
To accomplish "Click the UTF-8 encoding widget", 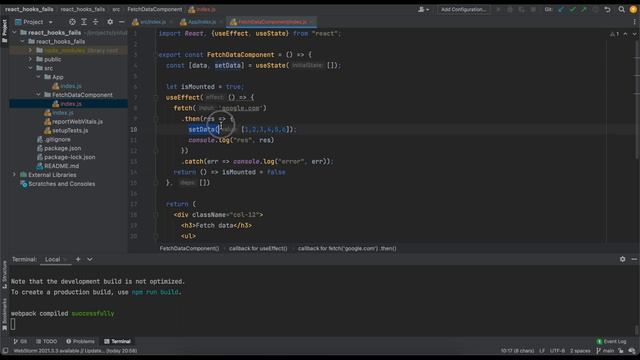I will click(557, 351).
